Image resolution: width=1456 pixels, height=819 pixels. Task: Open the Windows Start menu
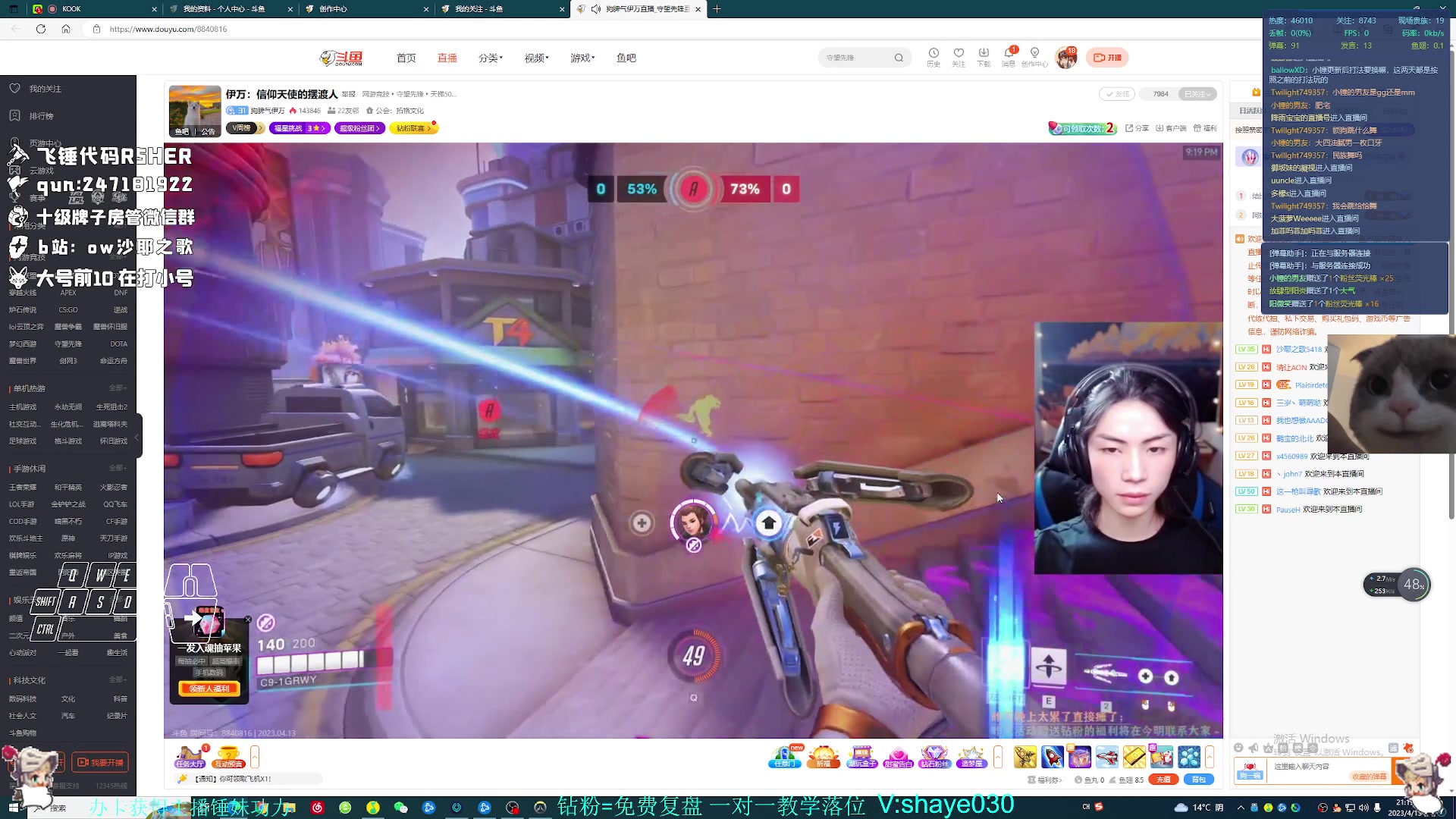(x=13, y=808)
